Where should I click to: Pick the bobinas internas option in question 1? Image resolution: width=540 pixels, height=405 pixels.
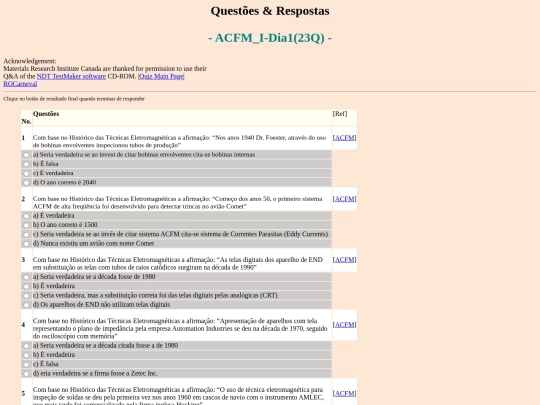point(26,155)
